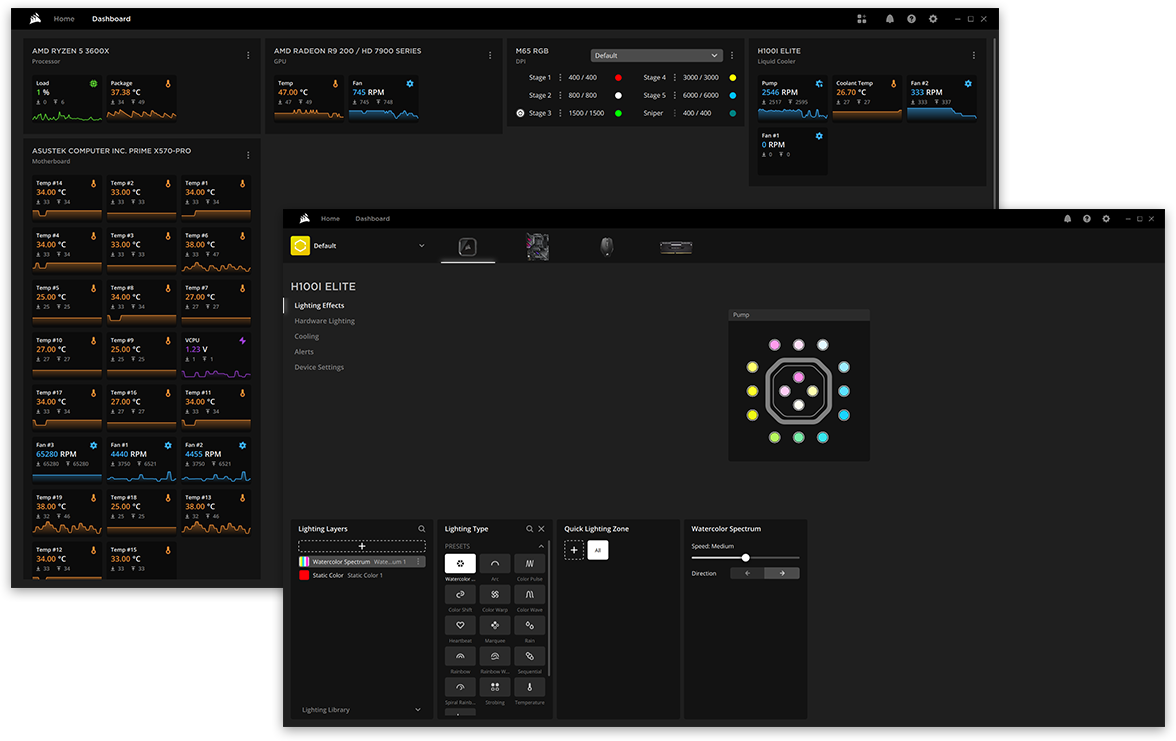Pick the Temperature lighting preset

coord(530,686)
